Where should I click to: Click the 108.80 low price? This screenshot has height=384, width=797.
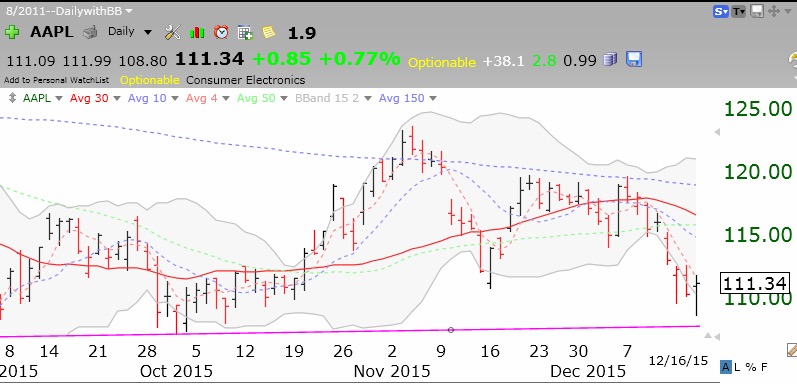click(x=143, y=62)
